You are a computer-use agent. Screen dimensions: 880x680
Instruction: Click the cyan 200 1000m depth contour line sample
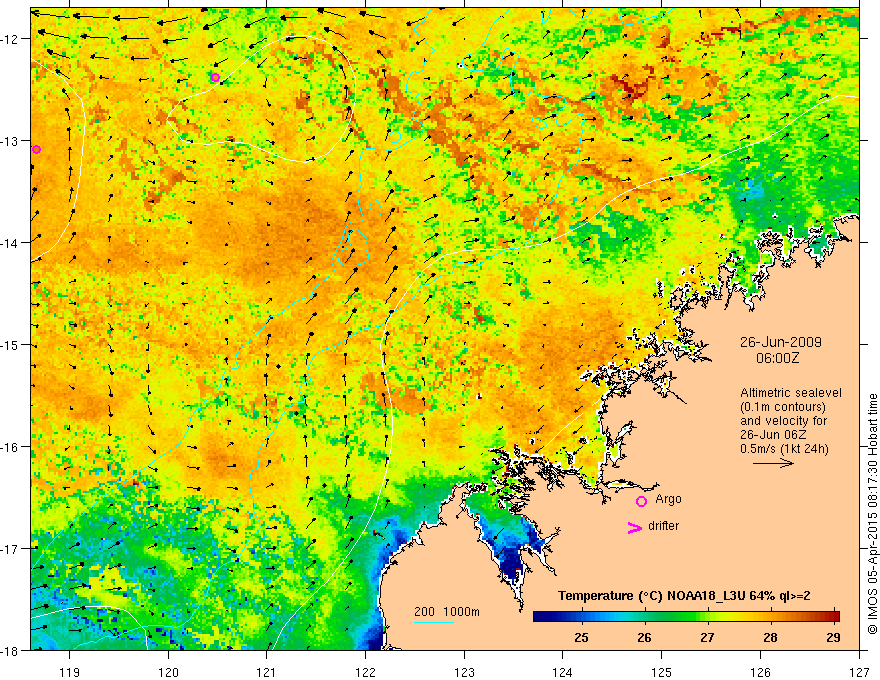coord(434,622)
